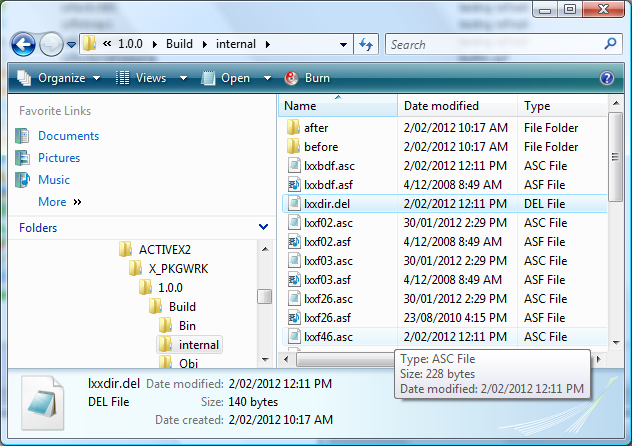Expand the Open dropdown arrow
Screen dimensions: 632x446
tap(267, 78)
